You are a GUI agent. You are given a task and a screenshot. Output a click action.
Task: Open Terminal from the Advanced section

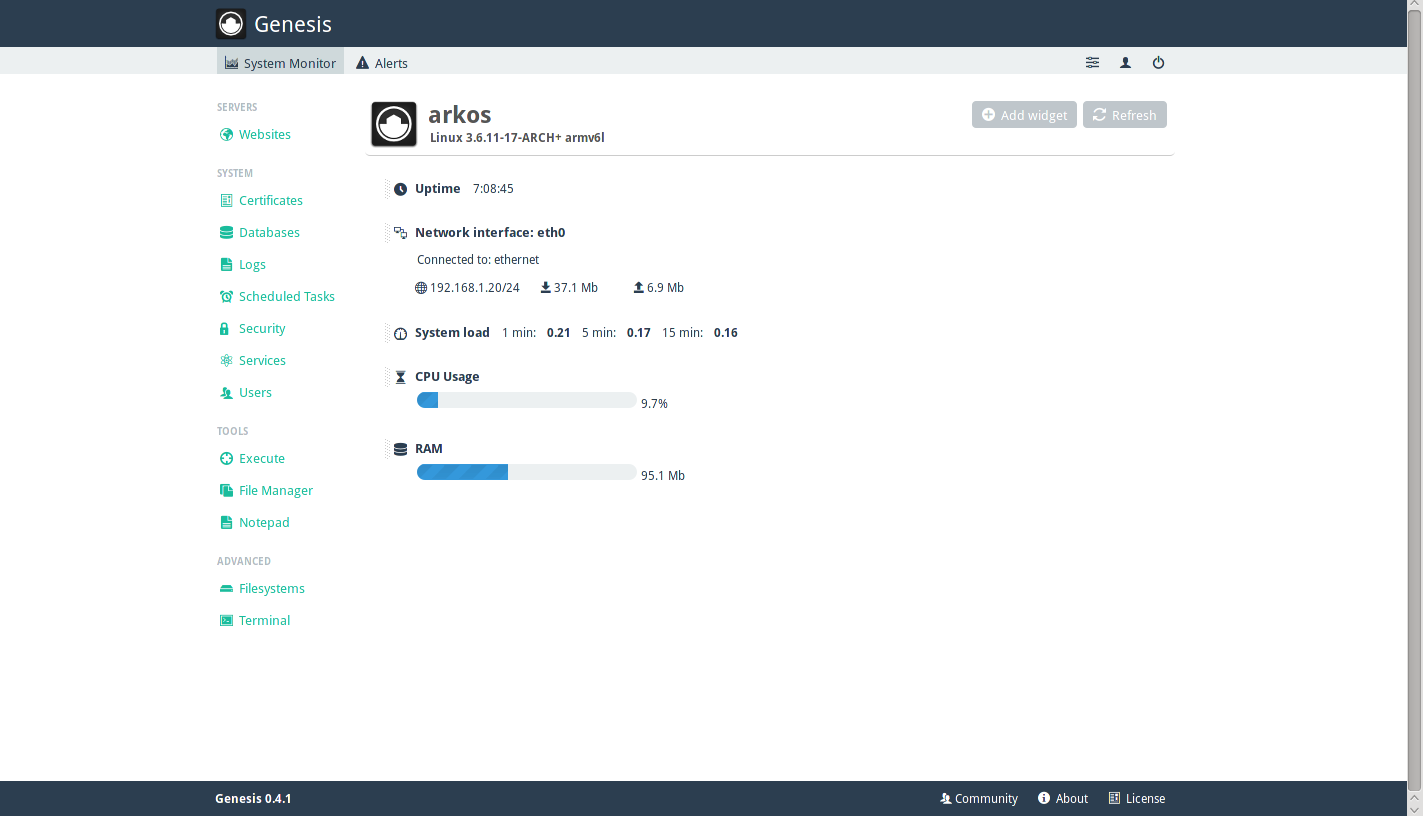click(x=264, y=621)
